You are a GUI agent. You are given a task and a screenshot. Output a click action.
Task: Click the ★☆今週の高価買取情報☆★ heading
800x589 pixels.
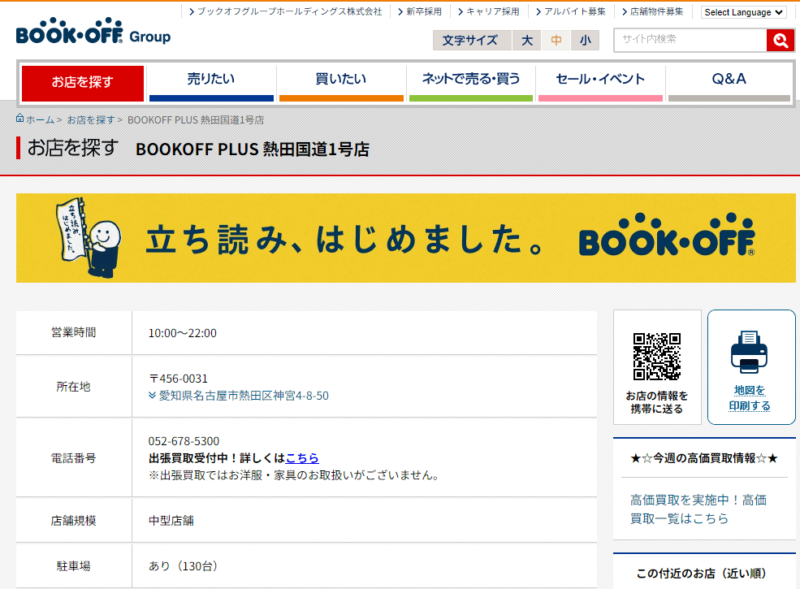pos(704,458)
